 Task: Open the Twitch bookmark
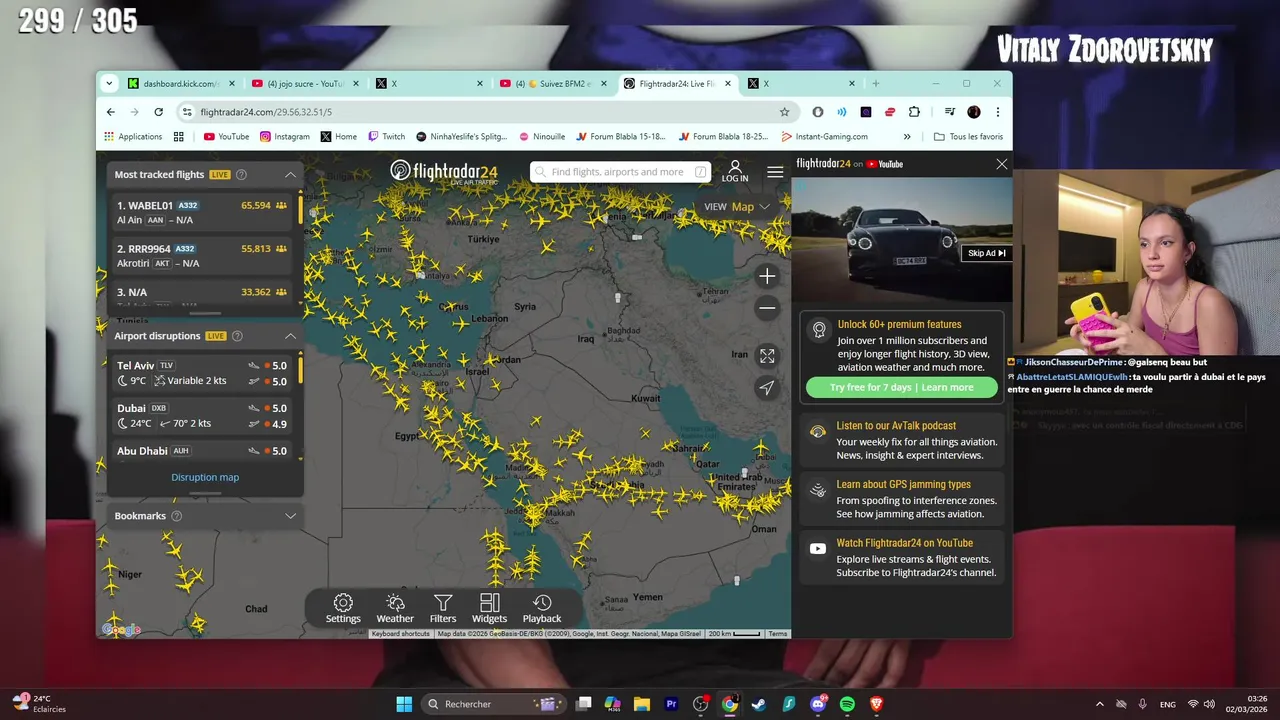[x=386, y=136]
